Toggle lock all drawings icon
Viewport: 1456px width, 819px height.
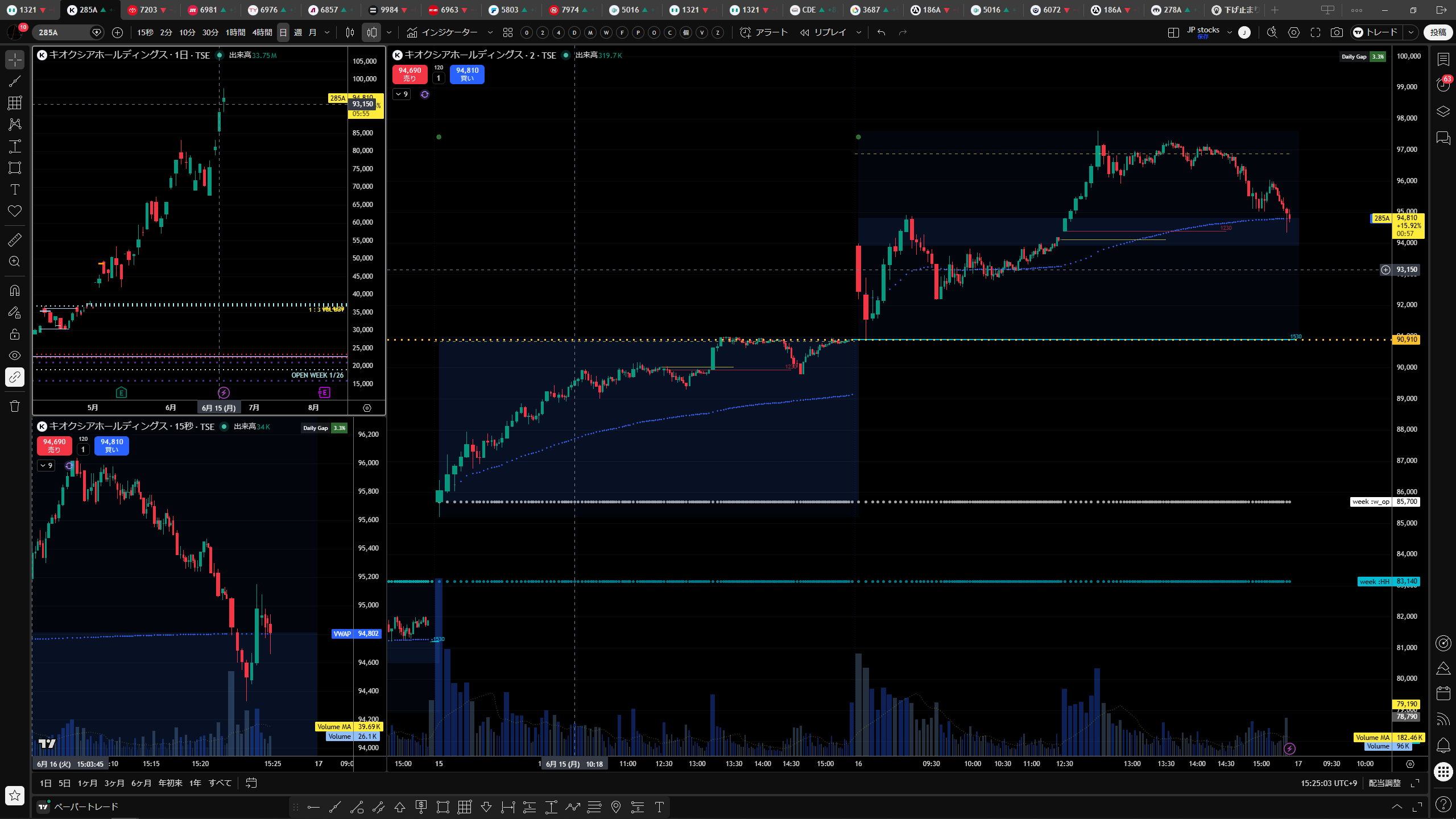coord(15,334)
